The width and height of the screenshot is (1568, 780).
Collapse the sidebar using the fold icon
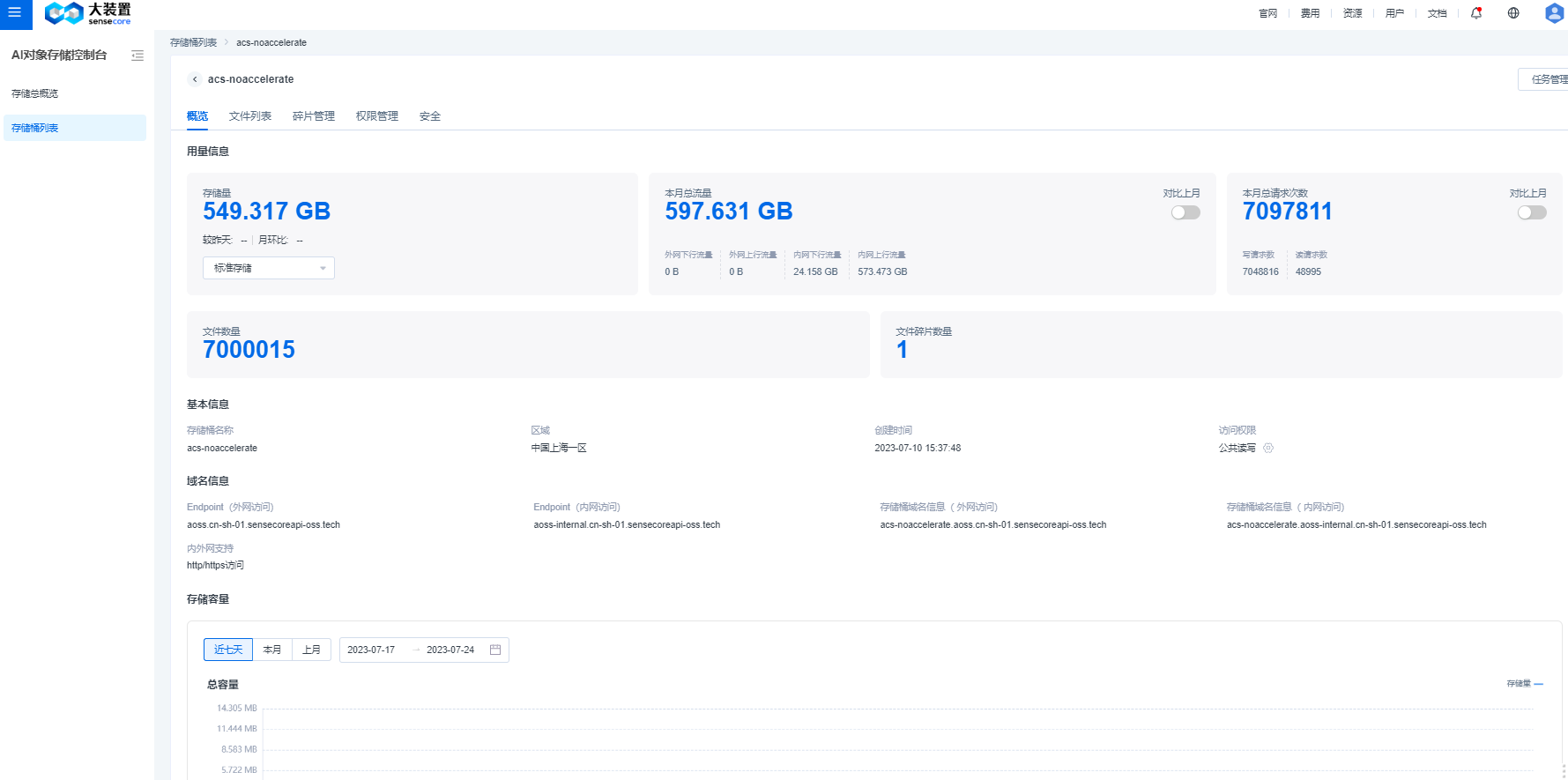(137, 56)
